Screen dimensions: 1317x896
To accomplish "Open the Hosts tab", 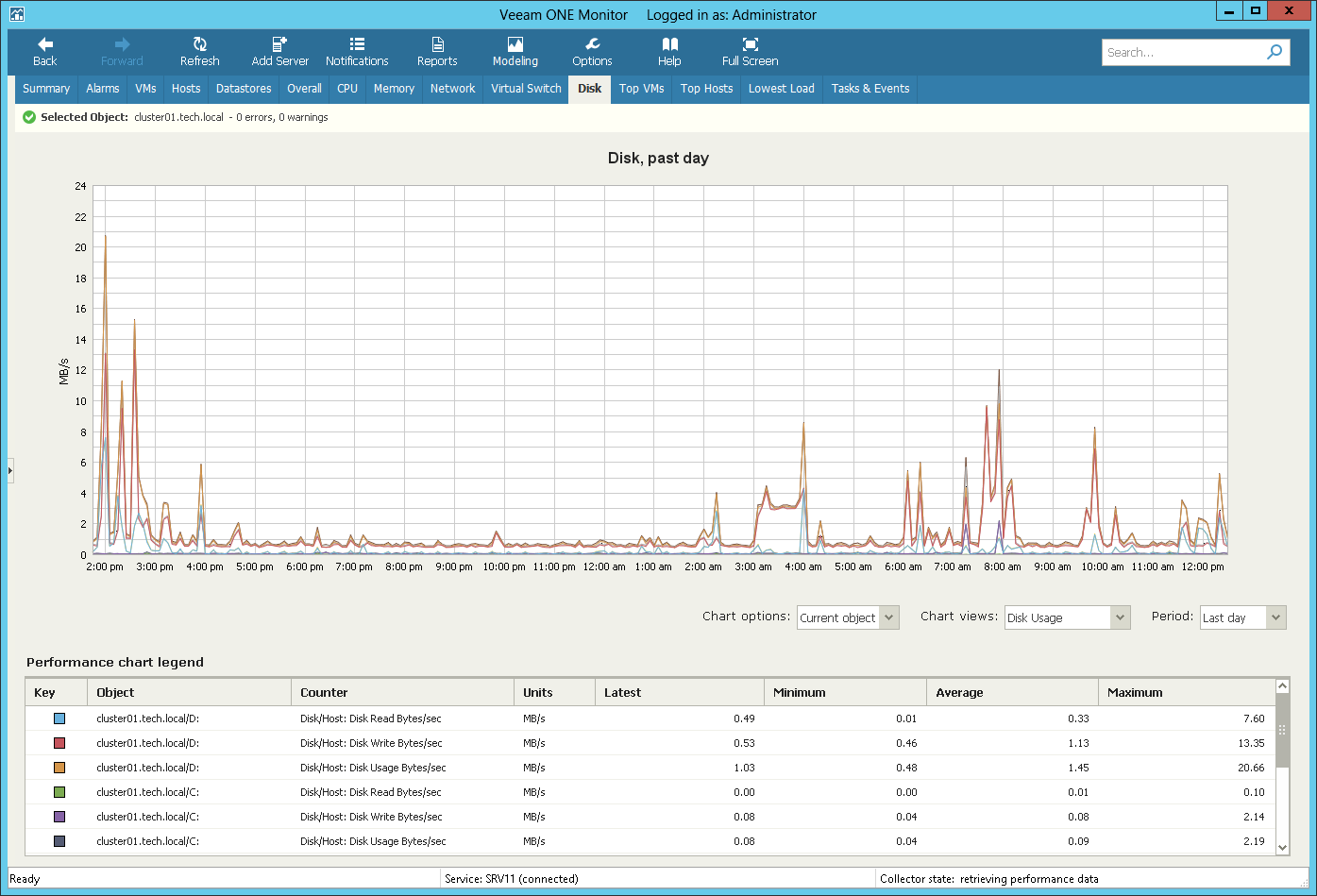I will point(186,89).
